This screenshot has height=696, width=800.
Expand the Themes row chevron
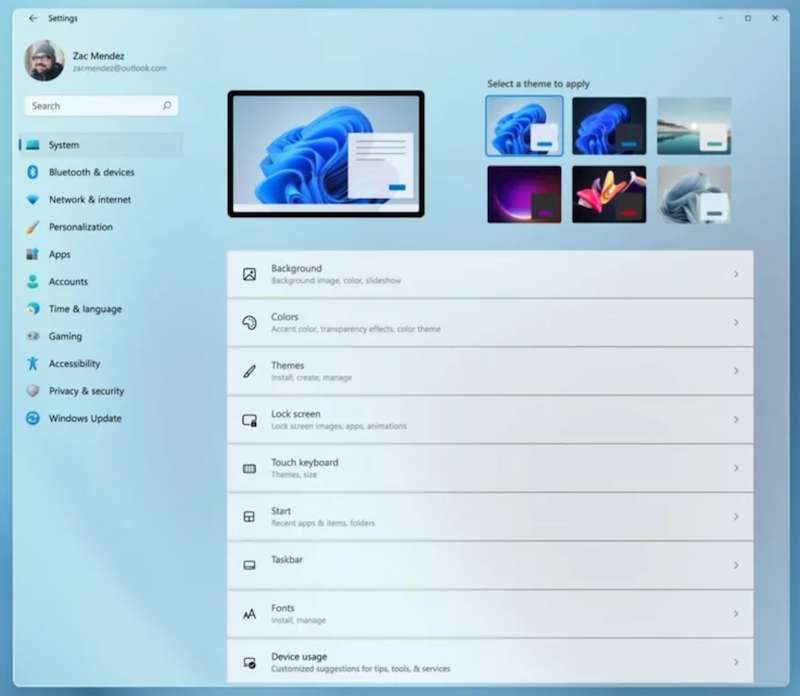736,371
